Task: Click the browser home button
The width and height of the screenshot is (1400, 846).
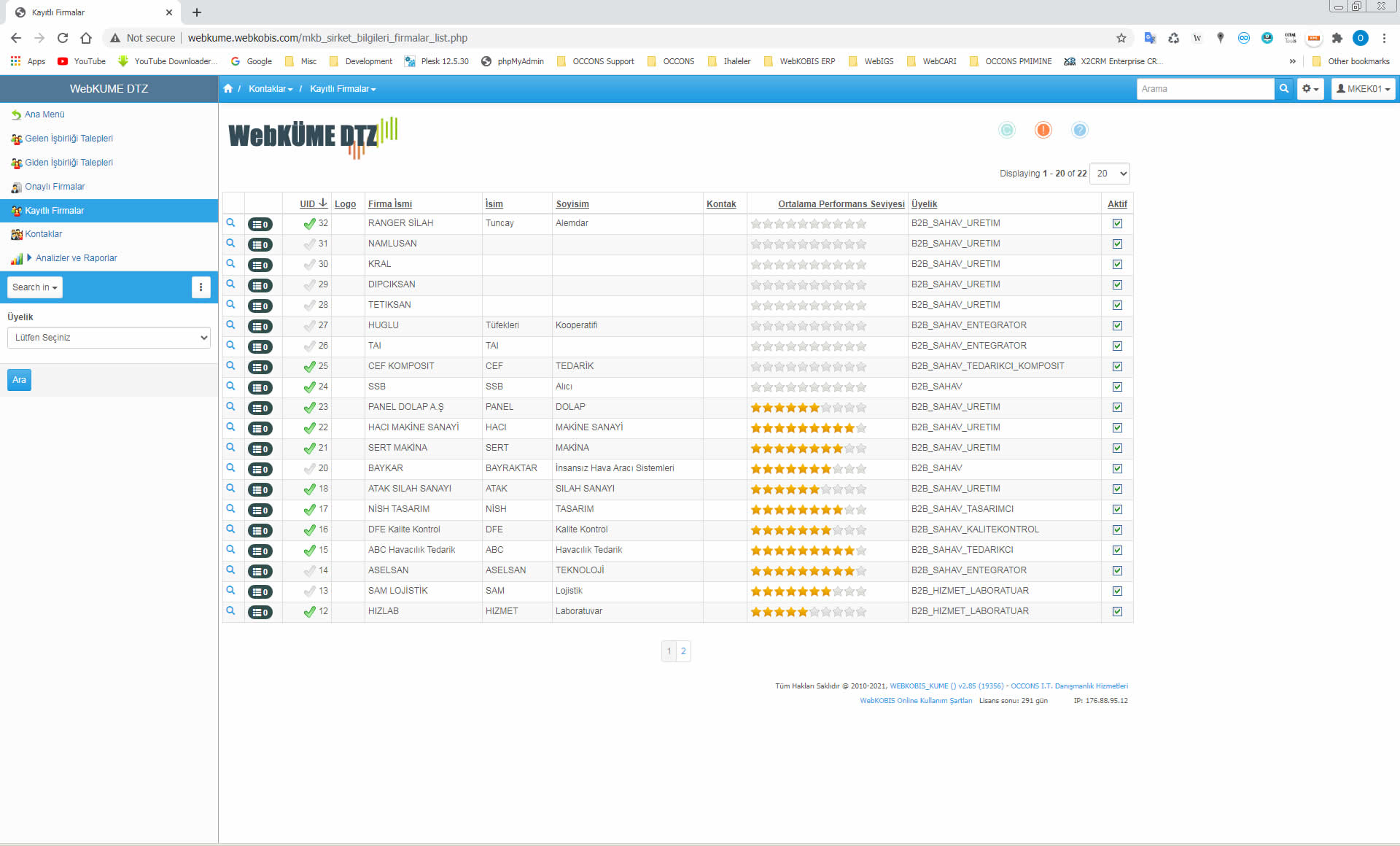Action: (x=86, y=38)
